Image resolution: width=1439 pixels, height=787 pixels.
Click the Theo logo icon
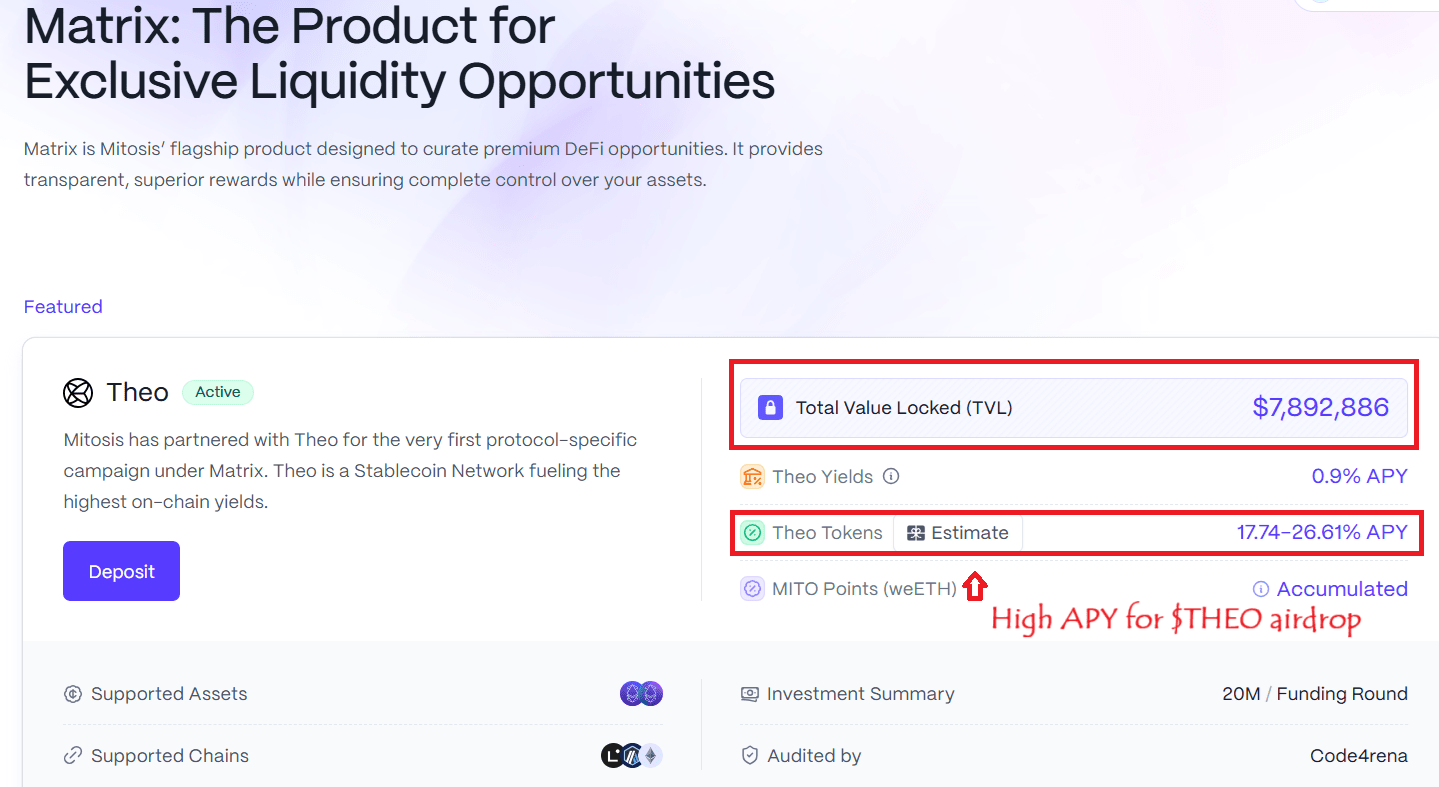point(78,393)
